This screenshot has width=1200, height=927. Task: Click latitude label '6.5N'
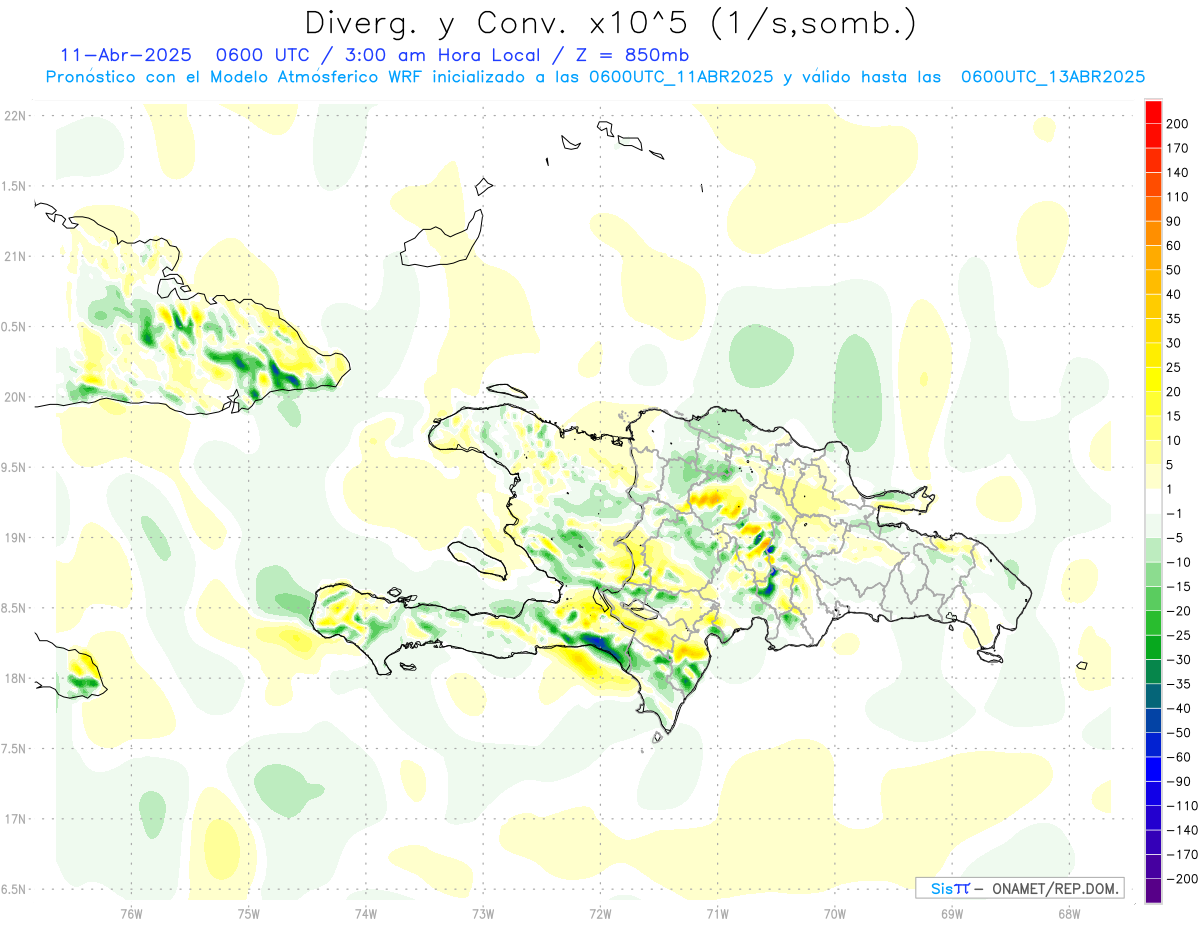click(15, 889)
